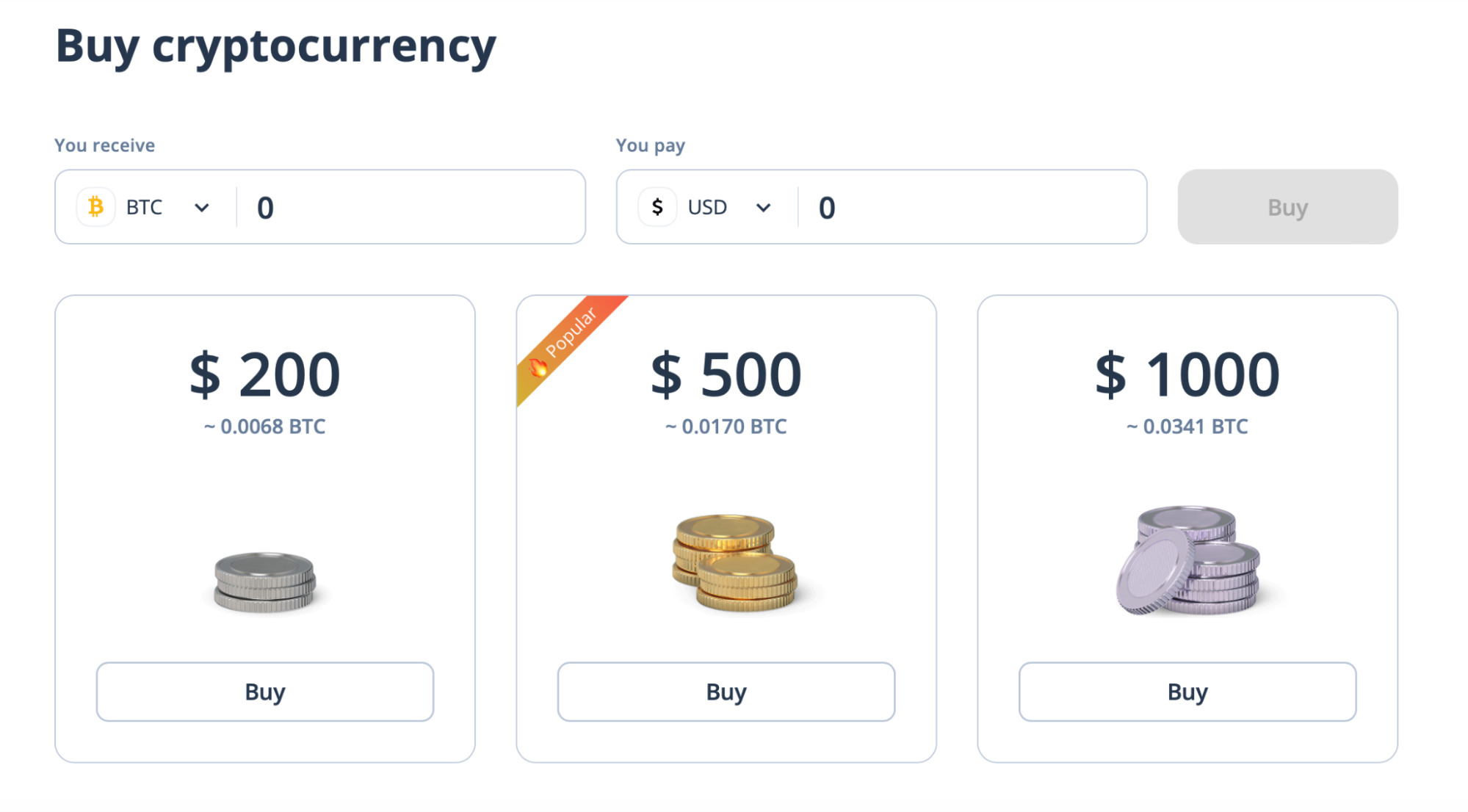
Task: Click the gray Buy button at top
Action: pyautogui.click(x=1287, y=207)
